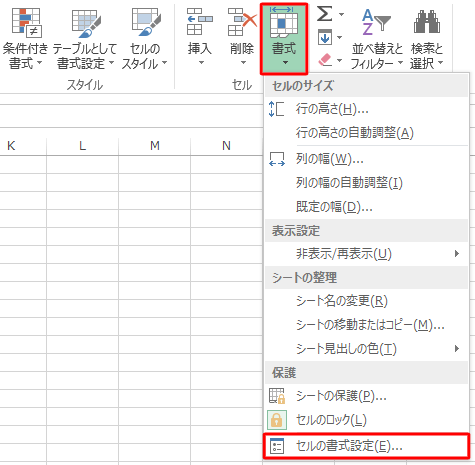Click the テーブルとして書式設定 table format icon

[86, 23]
